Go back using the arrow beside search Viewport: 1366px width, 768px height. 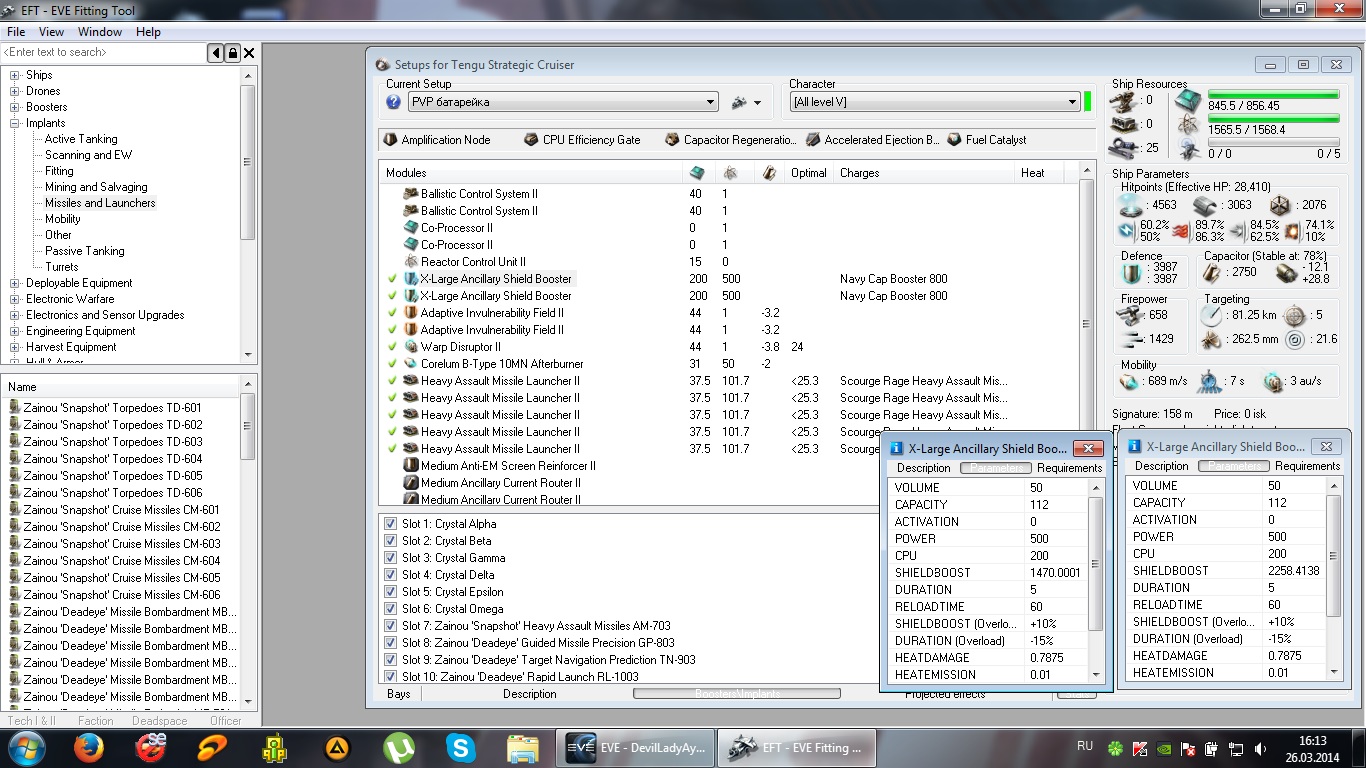click(x=216, y=53)
